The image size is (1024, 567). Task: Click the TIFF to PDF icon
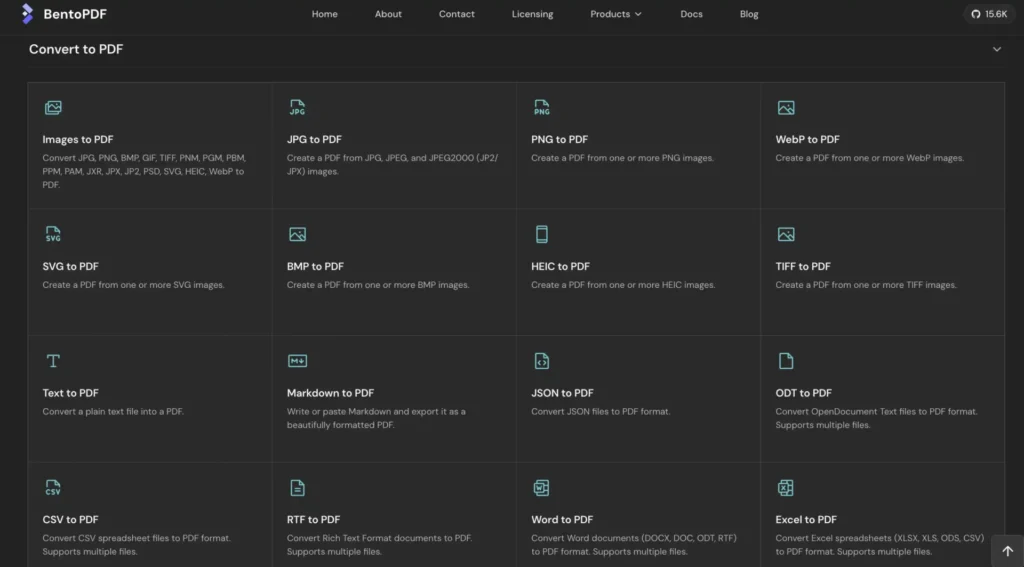[786, 235]
